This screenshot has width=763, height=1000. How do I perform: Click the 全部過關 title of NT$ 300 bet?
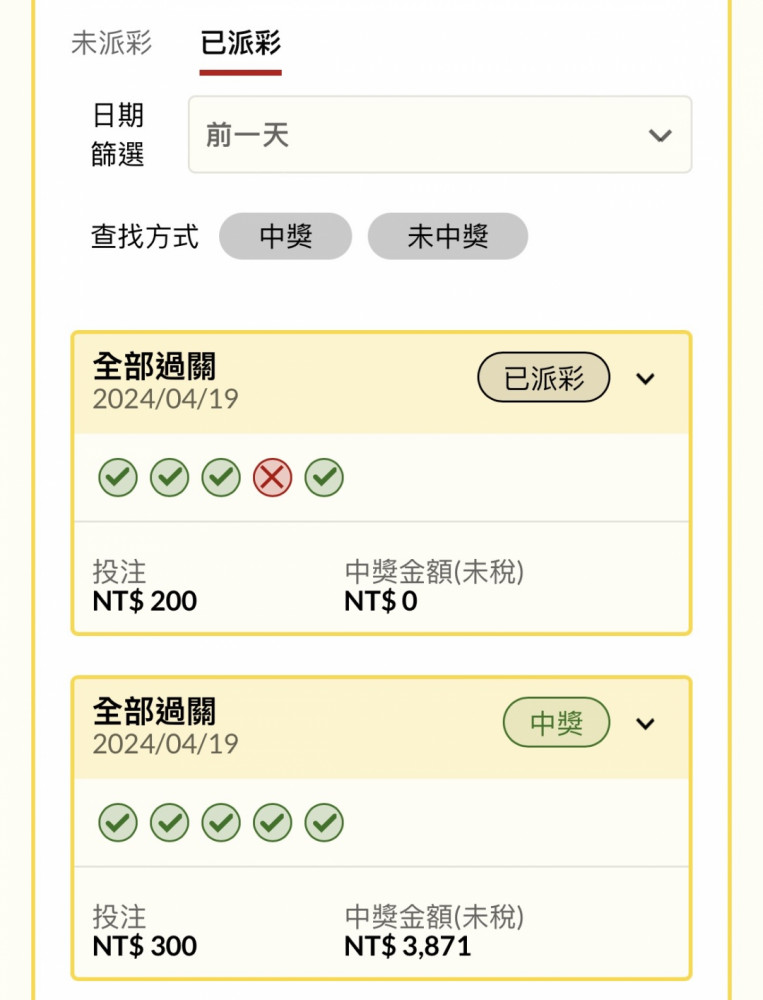click(x=154, y=711)
